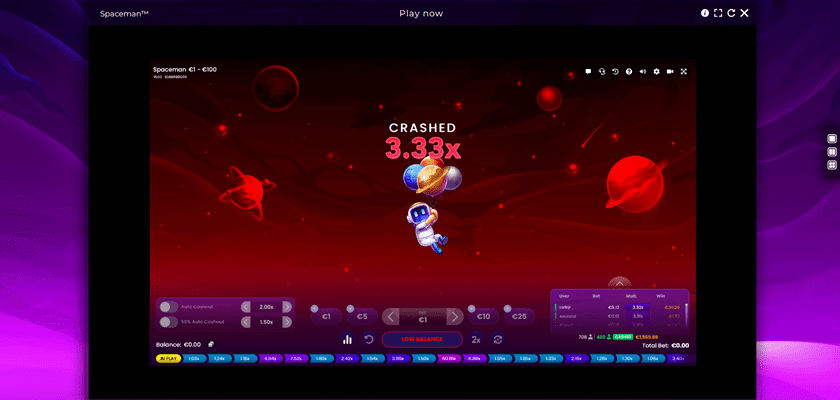Image resolution: width=840 pixels, height=400 pixels.
Task: Click plus badge on €5 chip
Action: 350,308
